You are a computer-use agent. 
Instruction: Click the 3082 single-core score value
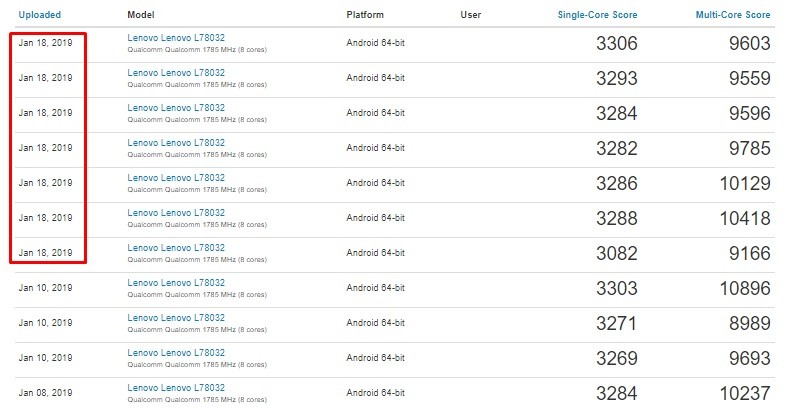pos(615,254)
